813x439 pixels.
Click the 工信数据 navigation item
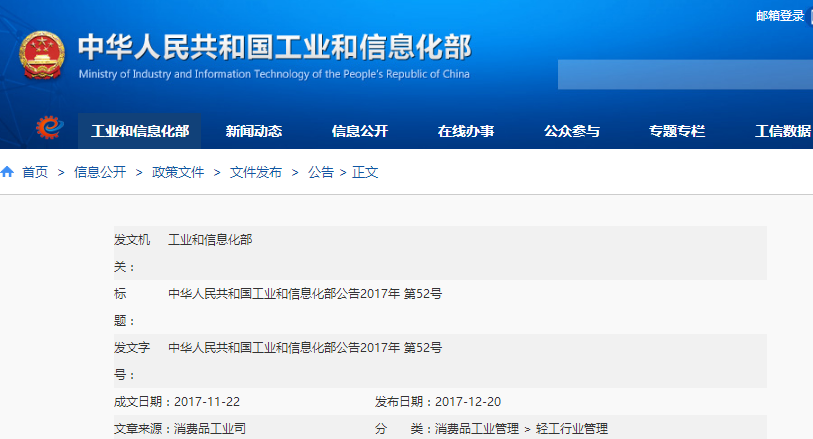783,131
